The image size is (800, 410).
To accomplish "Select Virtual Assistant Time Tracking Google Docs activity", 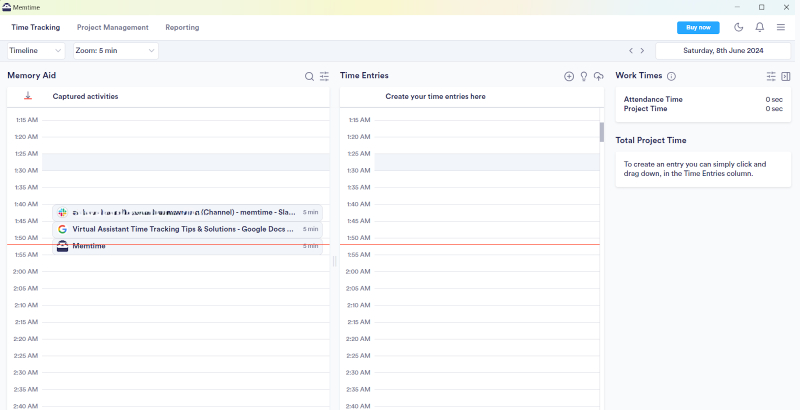I will [187, 229].
